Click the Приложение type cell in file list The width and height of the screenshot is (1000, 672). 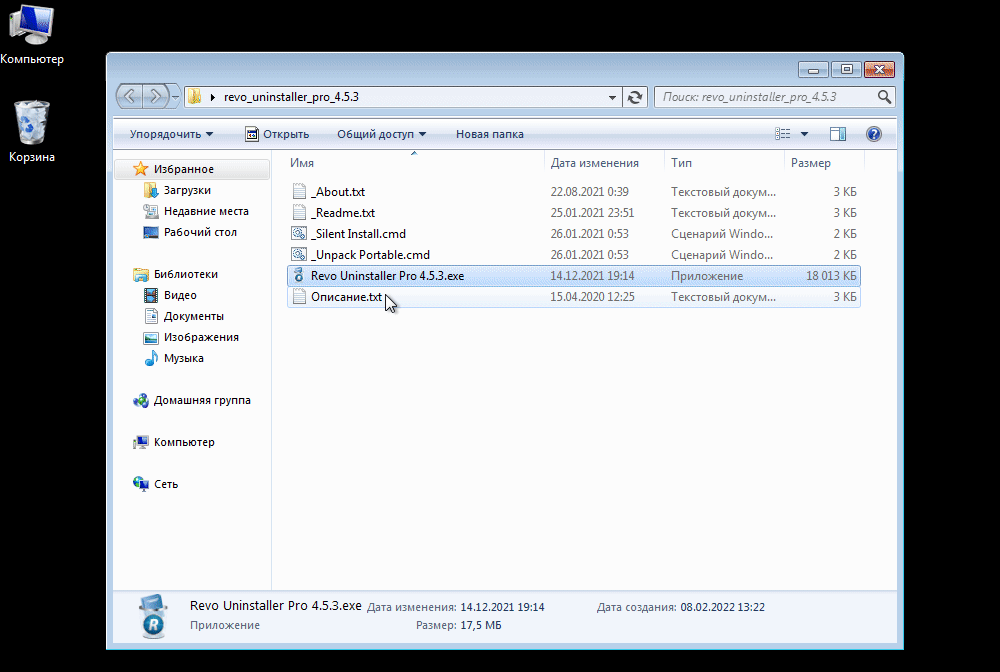pyautogui.click(x=707, y=275)
